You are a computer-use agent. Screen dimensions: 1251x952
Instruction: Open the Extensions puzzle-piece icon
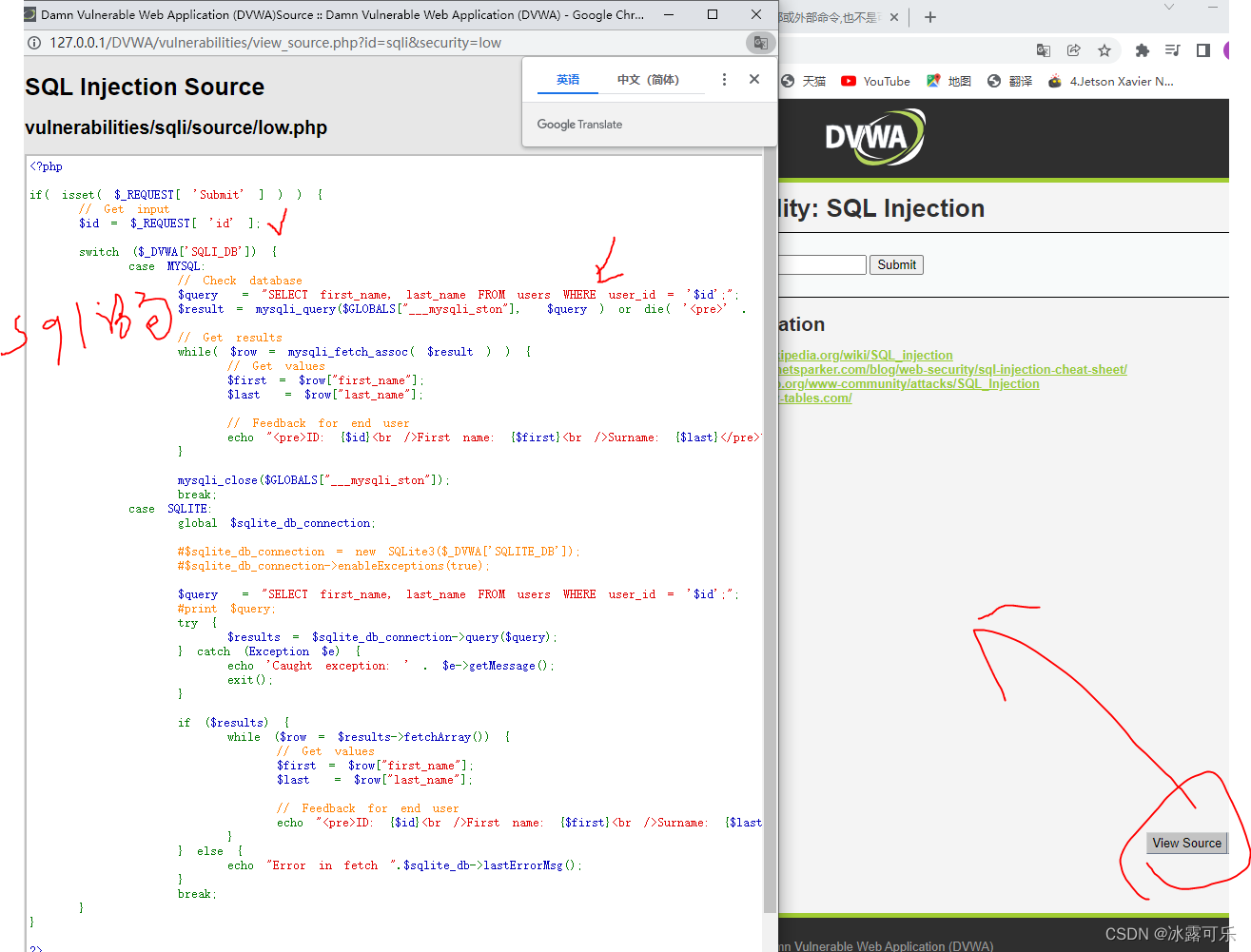1143,50
